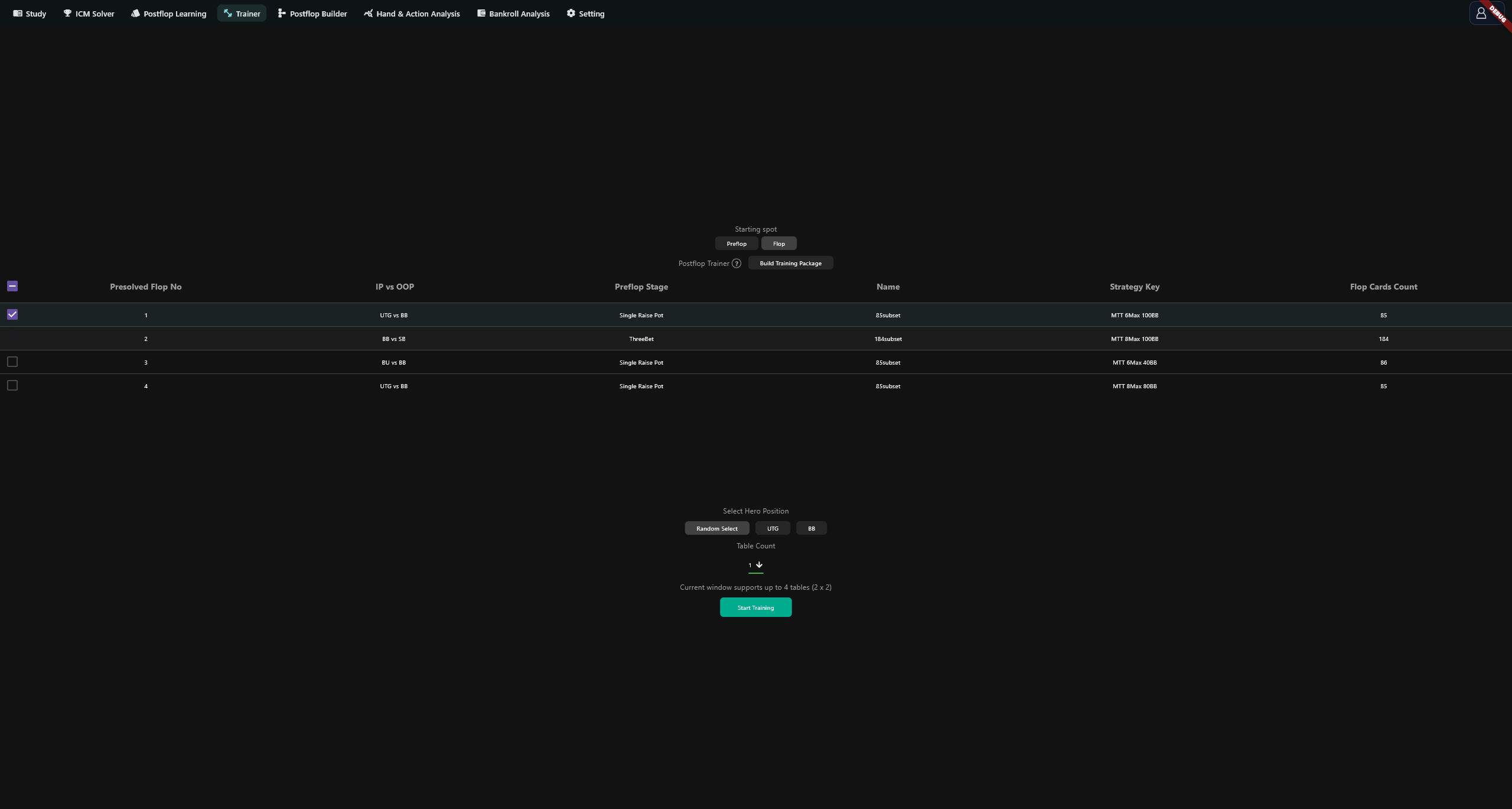Click the MTT 8Max 100BB strategy key cell
Image resolution: width=1512 pixels, height=809 pixels.
coord(1135,339)
